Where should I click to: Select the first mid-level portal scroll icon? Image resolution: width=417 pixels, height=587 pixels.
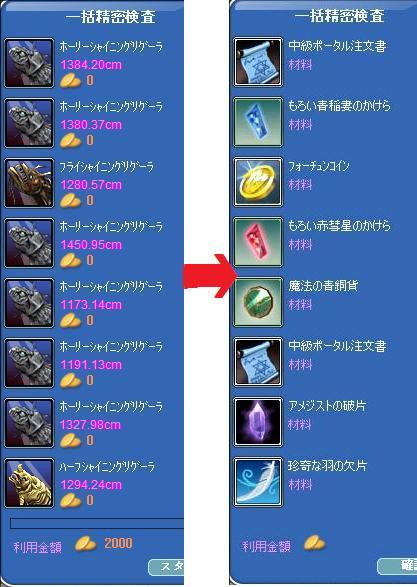[x=258, y=62]
